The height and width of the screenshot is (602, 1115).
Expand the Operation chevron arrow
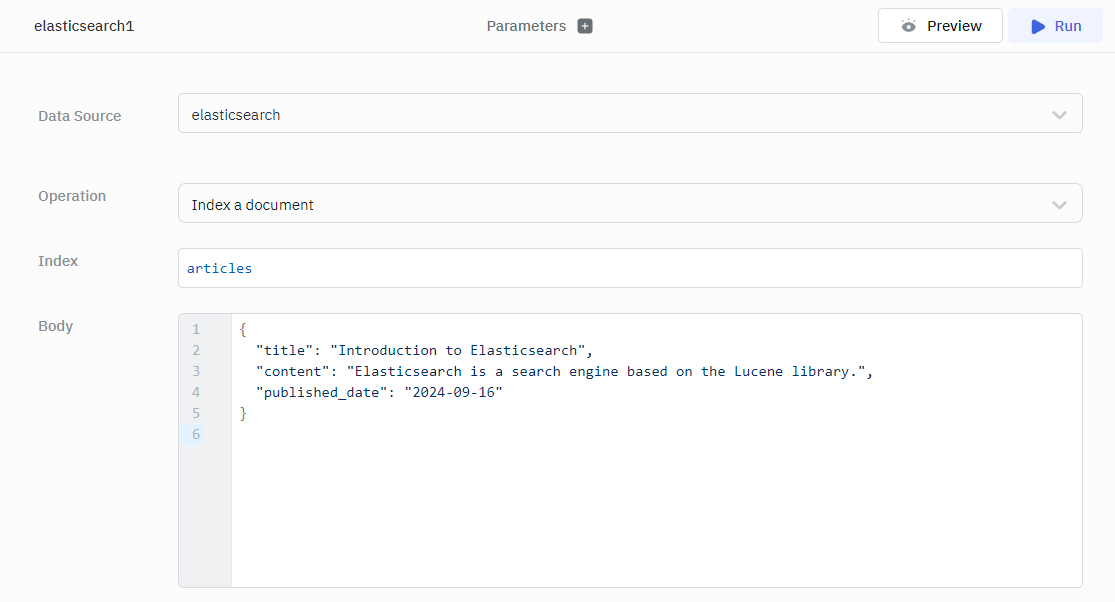point(1059,204)
